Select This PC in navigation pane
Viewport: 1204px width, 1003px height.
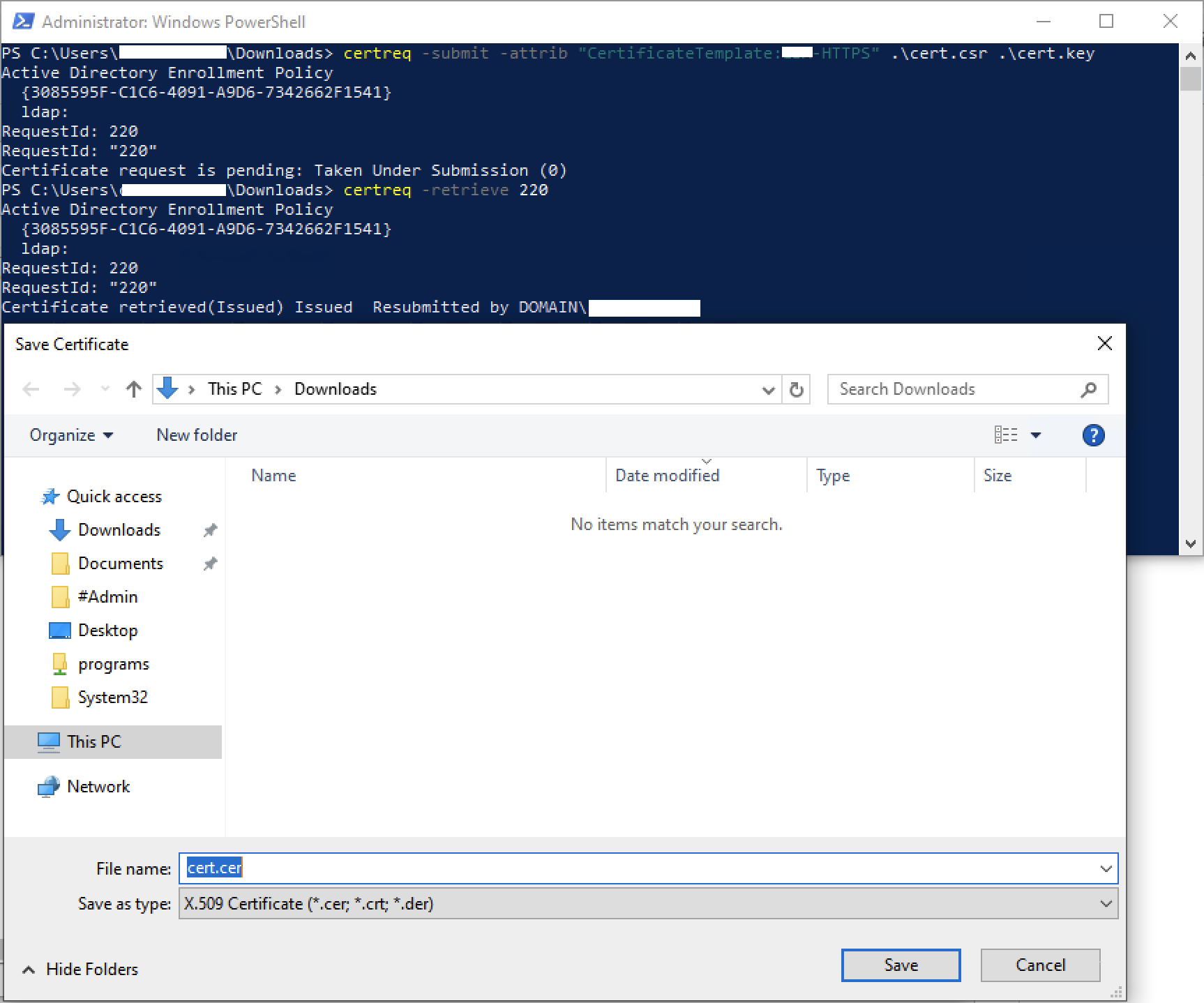coord(113,741)
